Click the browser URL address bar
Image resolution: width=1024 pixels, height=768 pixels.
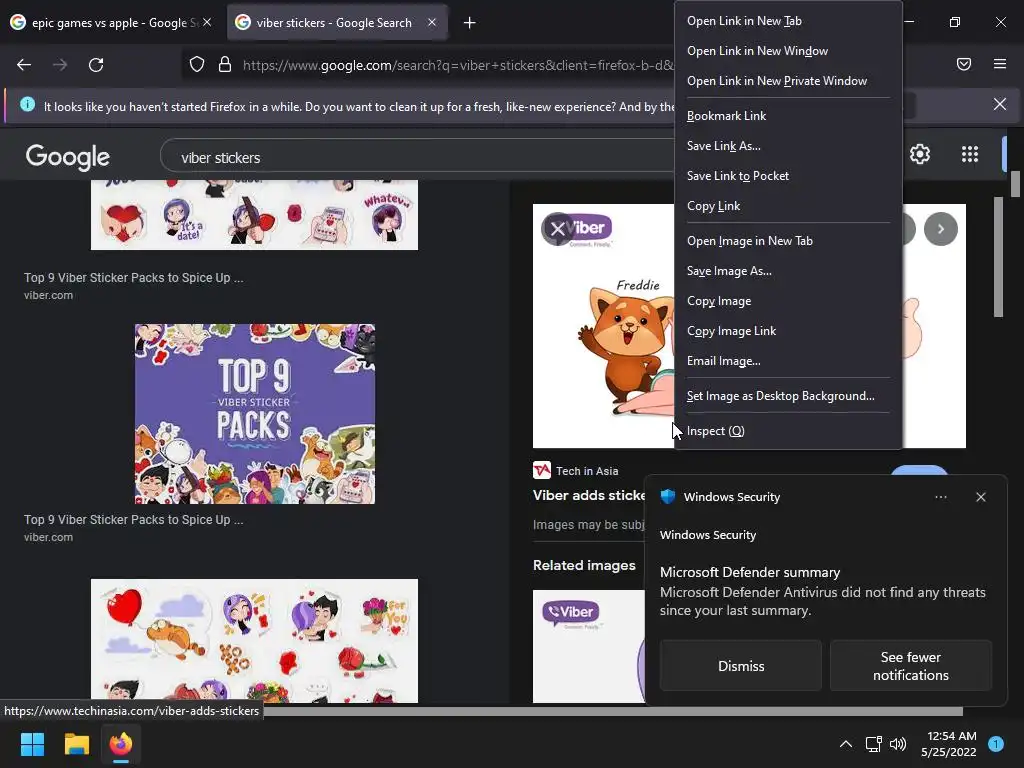point(457,65)
